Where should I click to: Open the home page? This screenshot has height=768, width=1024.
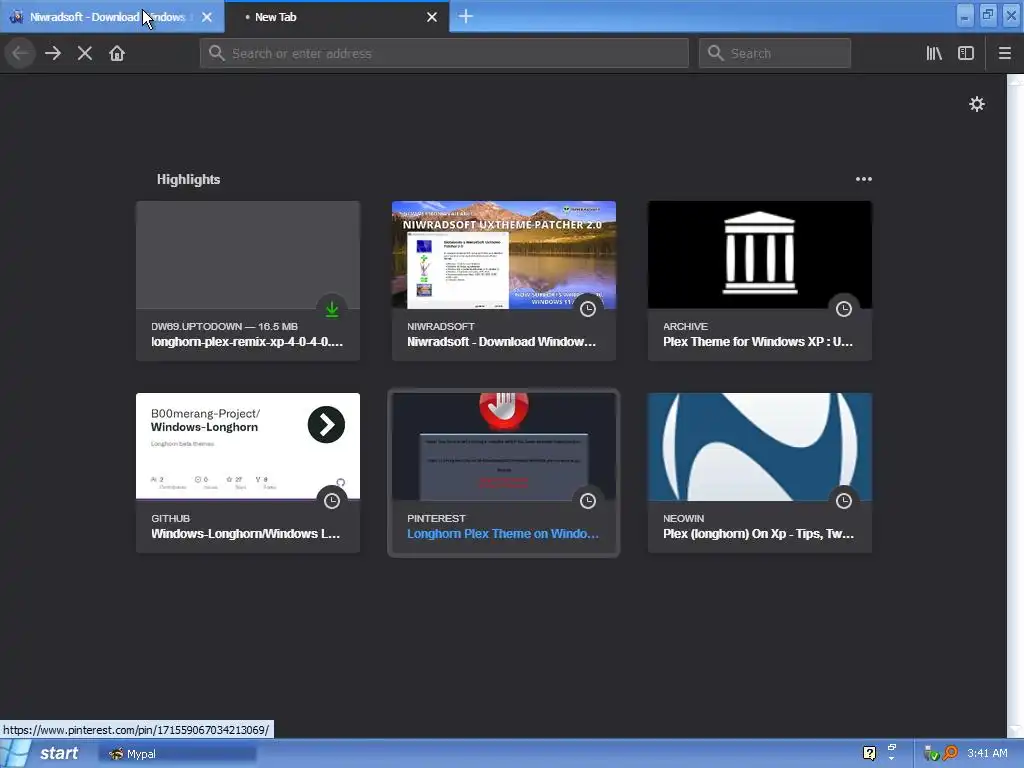coord(117,53)
